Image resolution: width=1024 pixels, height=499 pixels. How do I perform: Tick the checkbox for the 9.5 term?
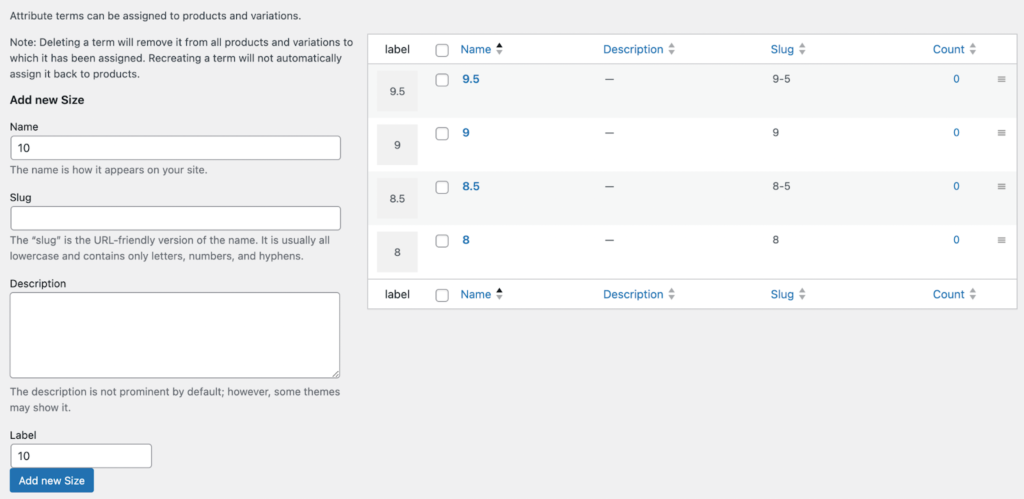(x=442, y=80)
